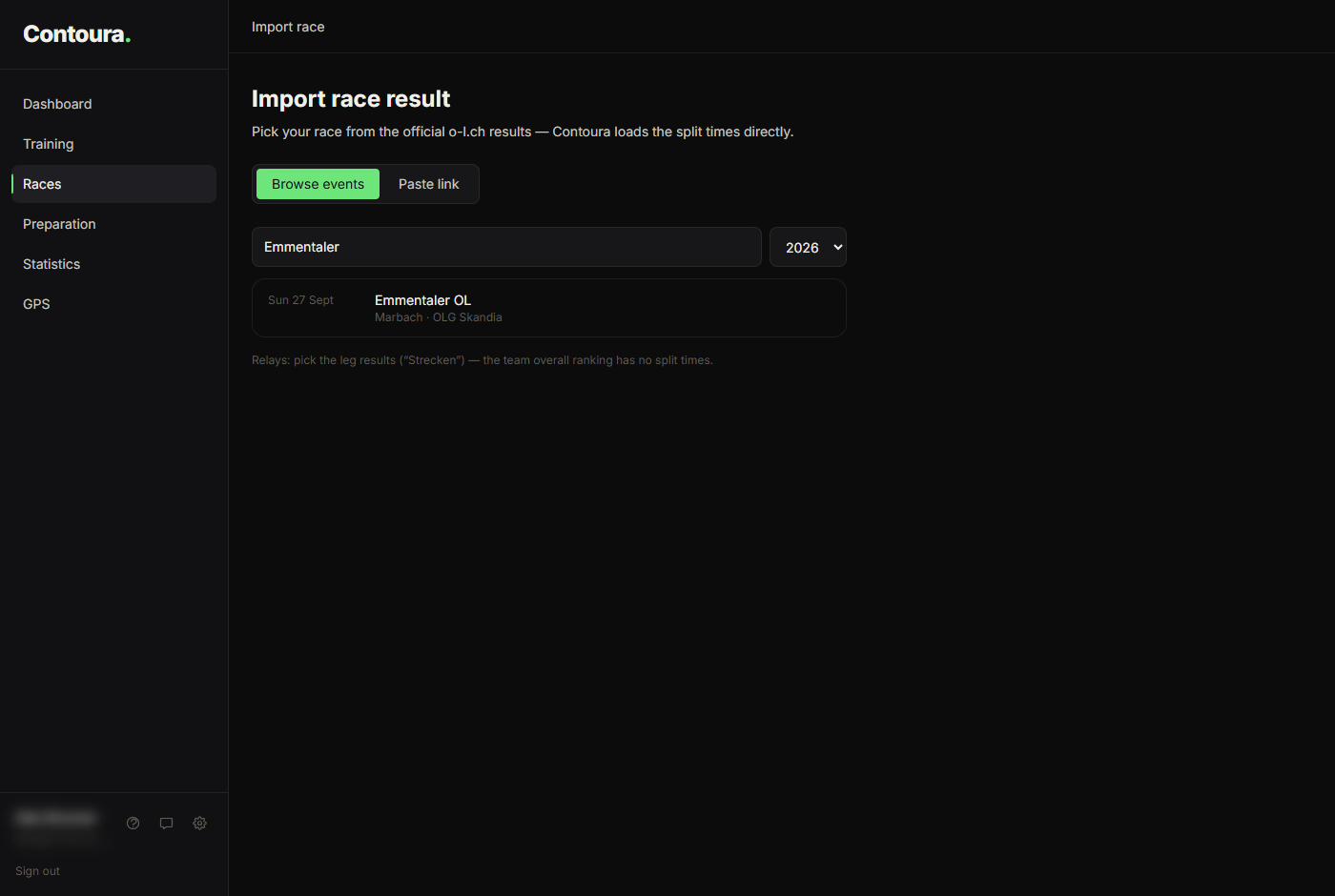Select the Emmentaler OL event result

point(549,308)
